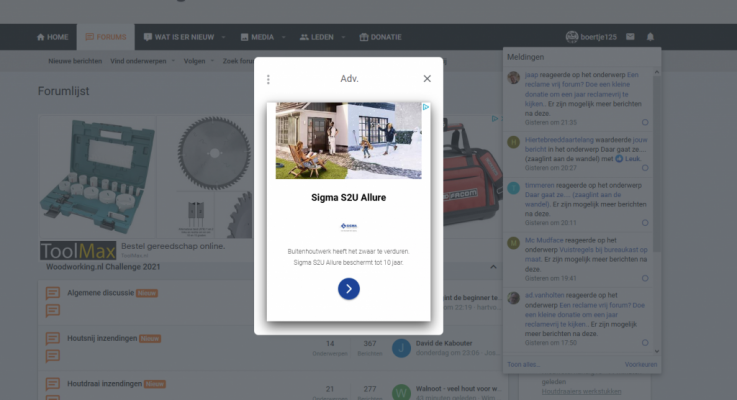The image size is (737, 400).
Task: Click the blue arrow button in the Sigma ad
Action: (x=349, y=289)
